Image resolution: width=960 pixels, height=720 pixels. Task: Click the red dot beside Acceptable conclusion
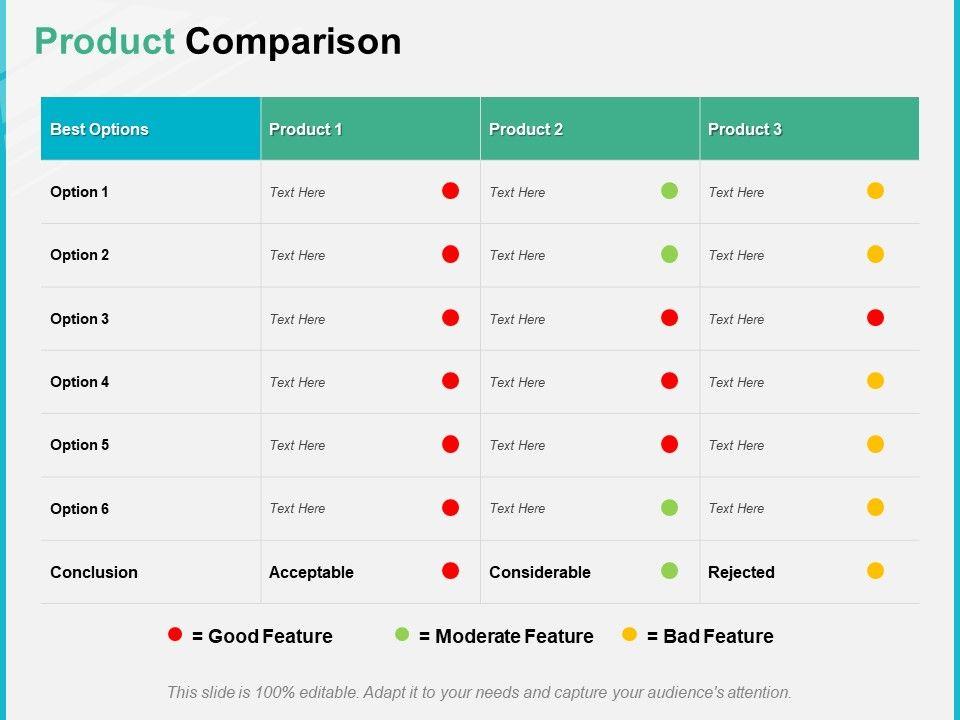[451, 571]
